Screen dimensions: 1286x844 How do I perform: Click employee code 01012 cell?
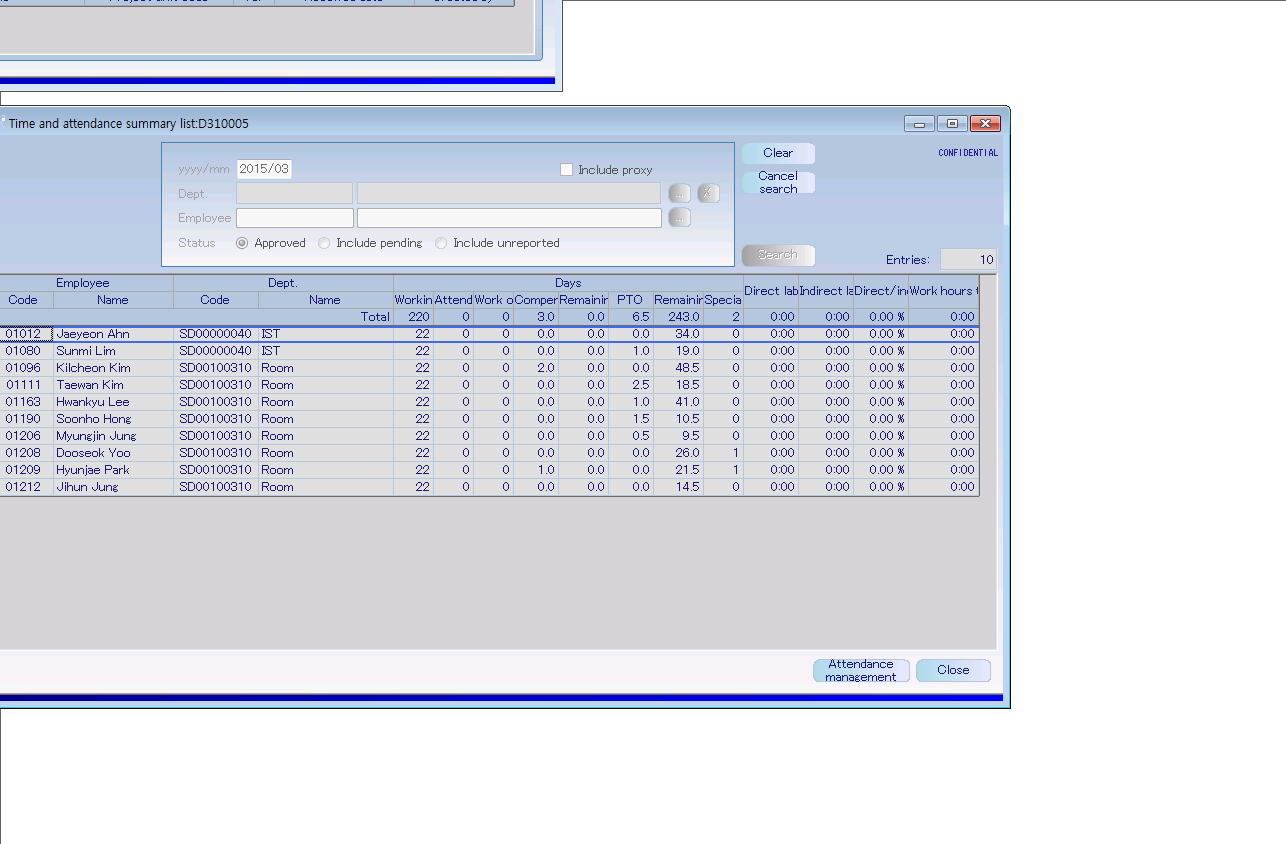pyautogui.click(x=26, y=334)
